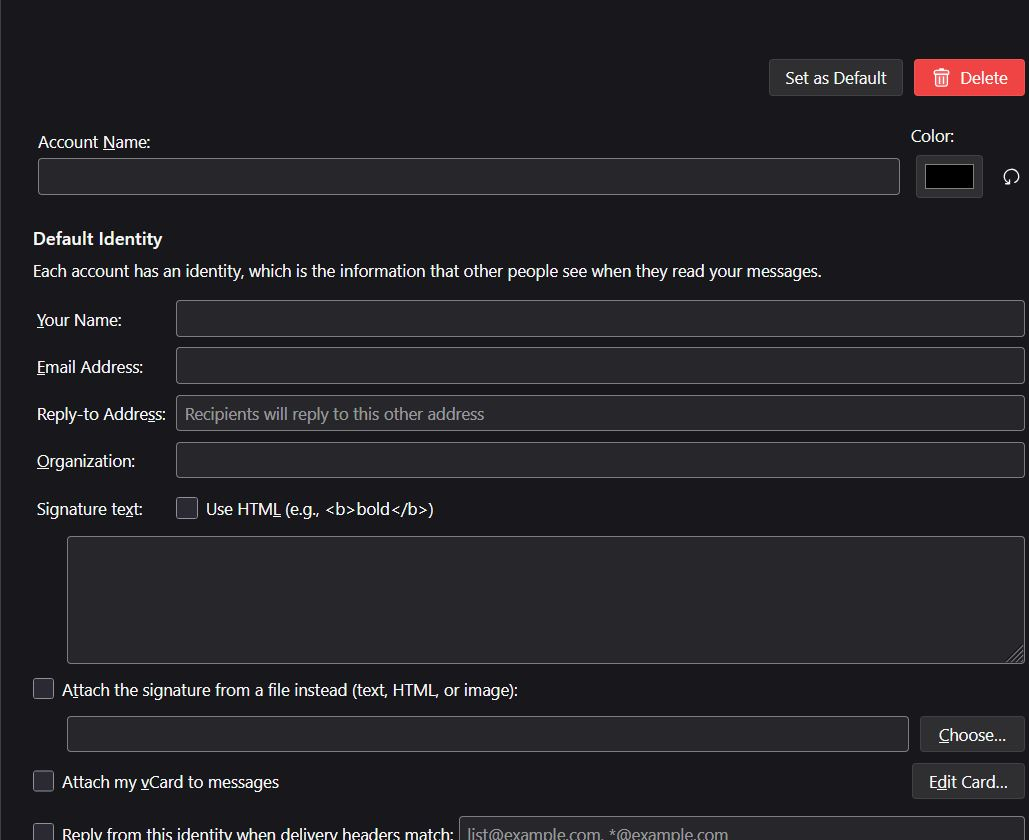Image resolution: width=1029 pixels, height=840 pixels.
Task: Click the delivery headers match field
Action: [740, 830]
